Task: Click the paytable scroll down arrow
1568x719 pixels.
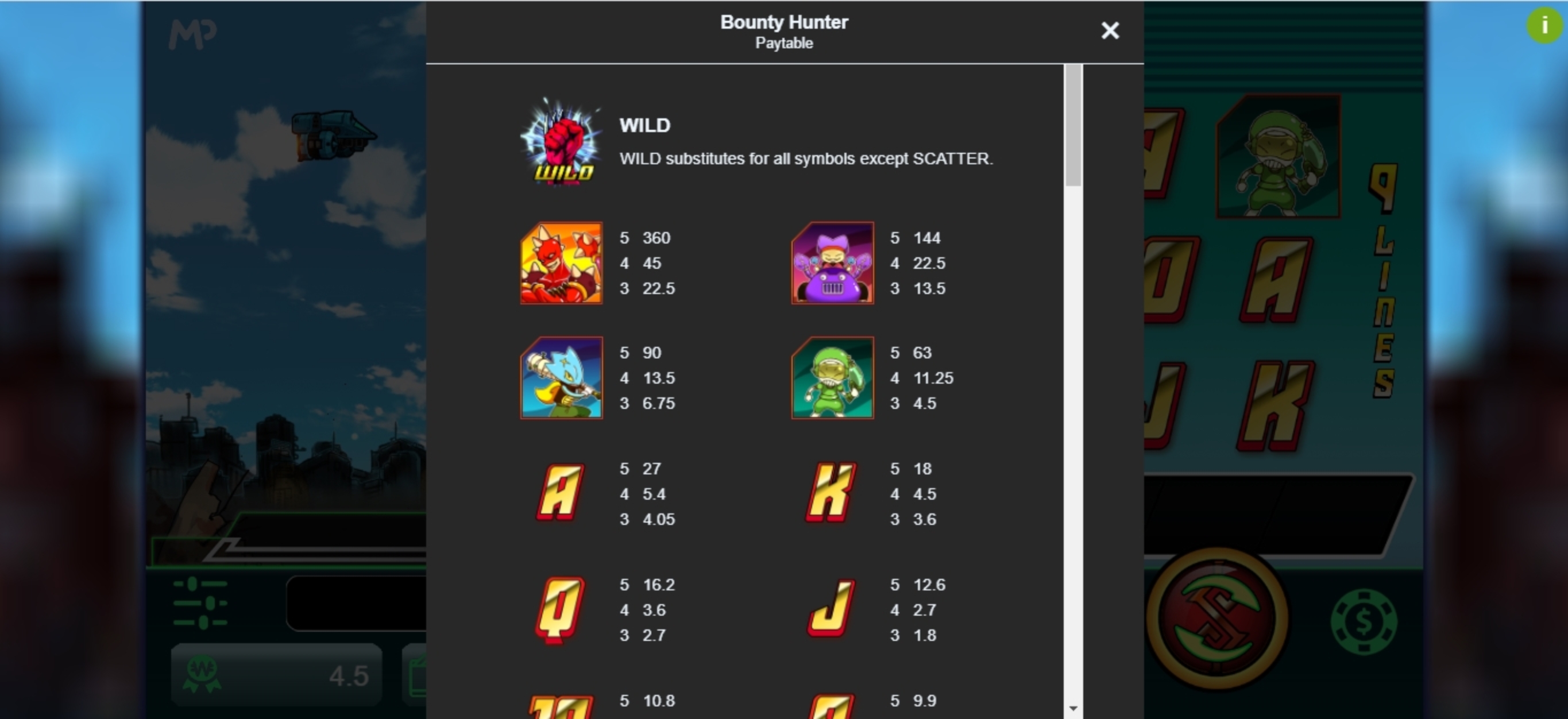Action: point(1073,708)
